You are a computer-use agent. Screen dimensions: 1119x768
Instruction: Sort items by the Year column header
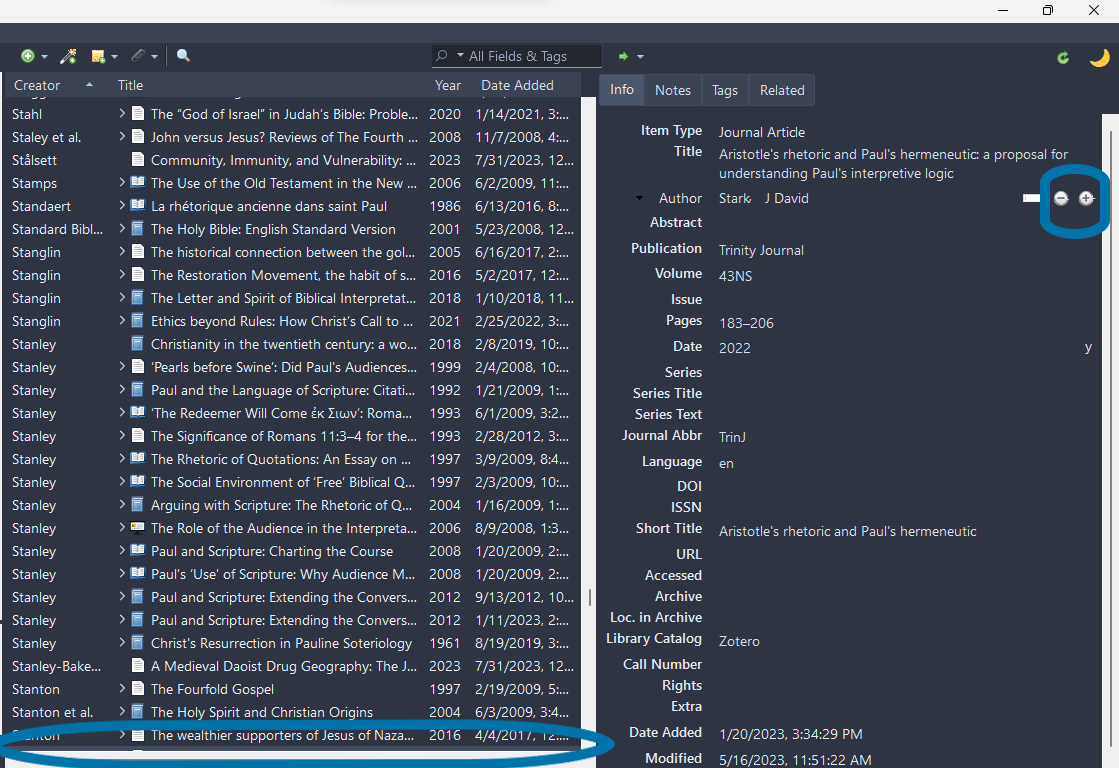click(448, 85)
